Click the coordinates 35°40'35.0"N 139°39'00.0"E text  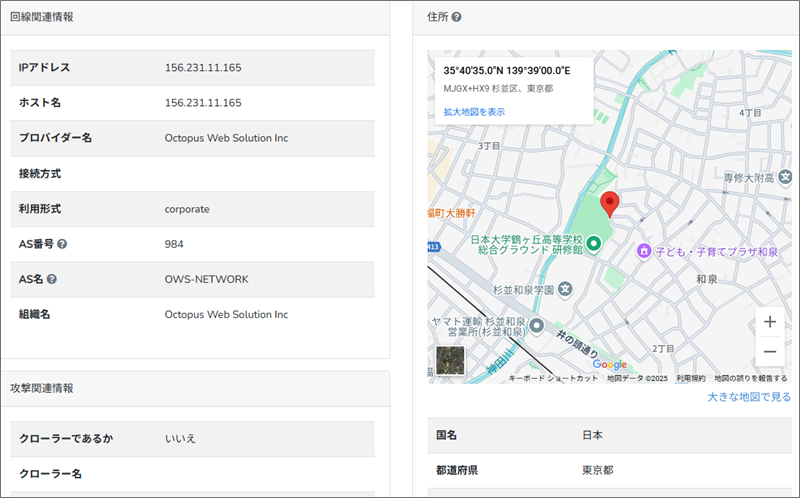[x=507, y=70]
